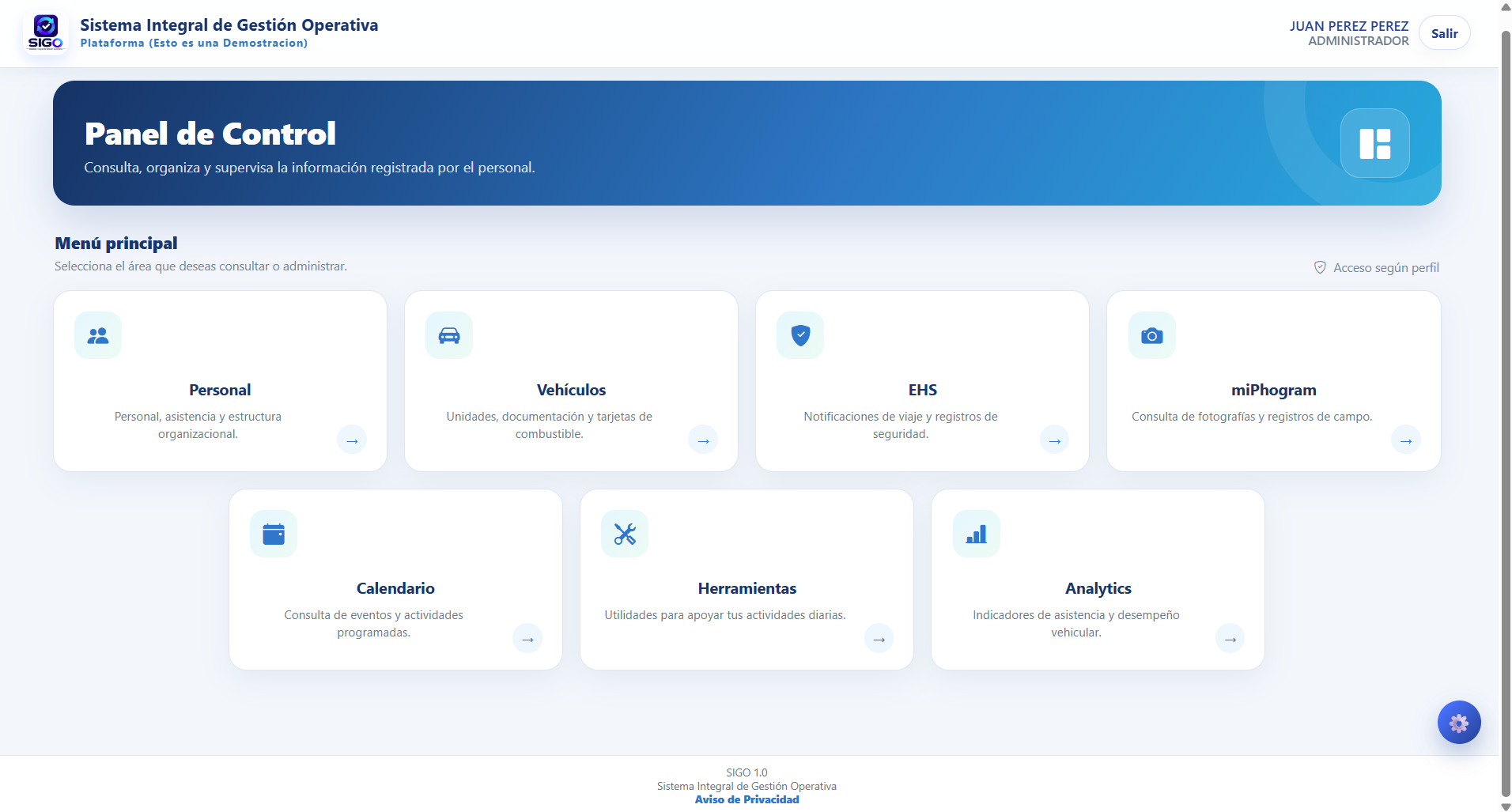Click the ADMINISTRADOR role label

click(x=1359, y=41)
